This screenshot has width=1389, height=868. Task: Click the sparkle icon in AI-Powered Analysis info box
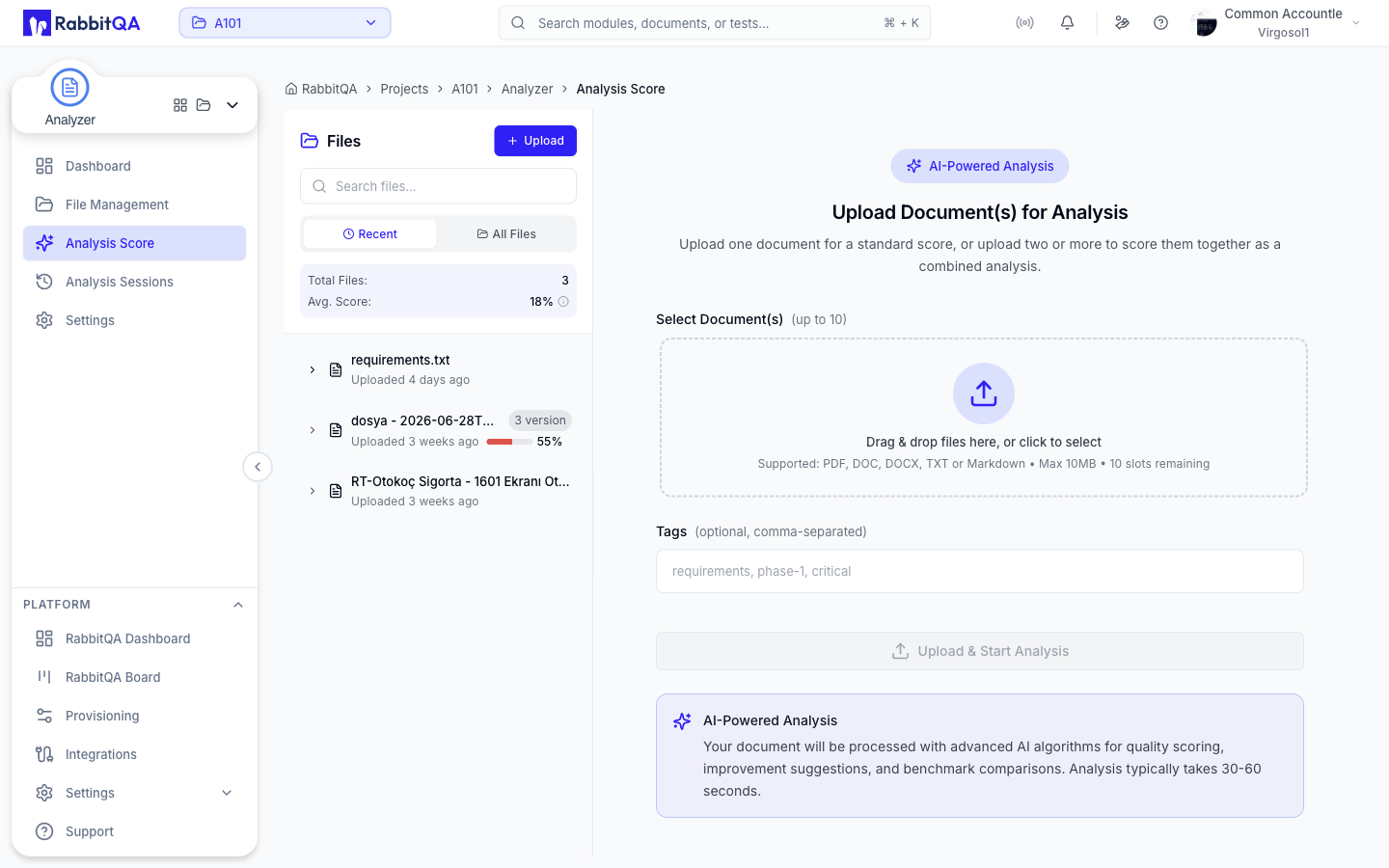click(x=682, y=721)
